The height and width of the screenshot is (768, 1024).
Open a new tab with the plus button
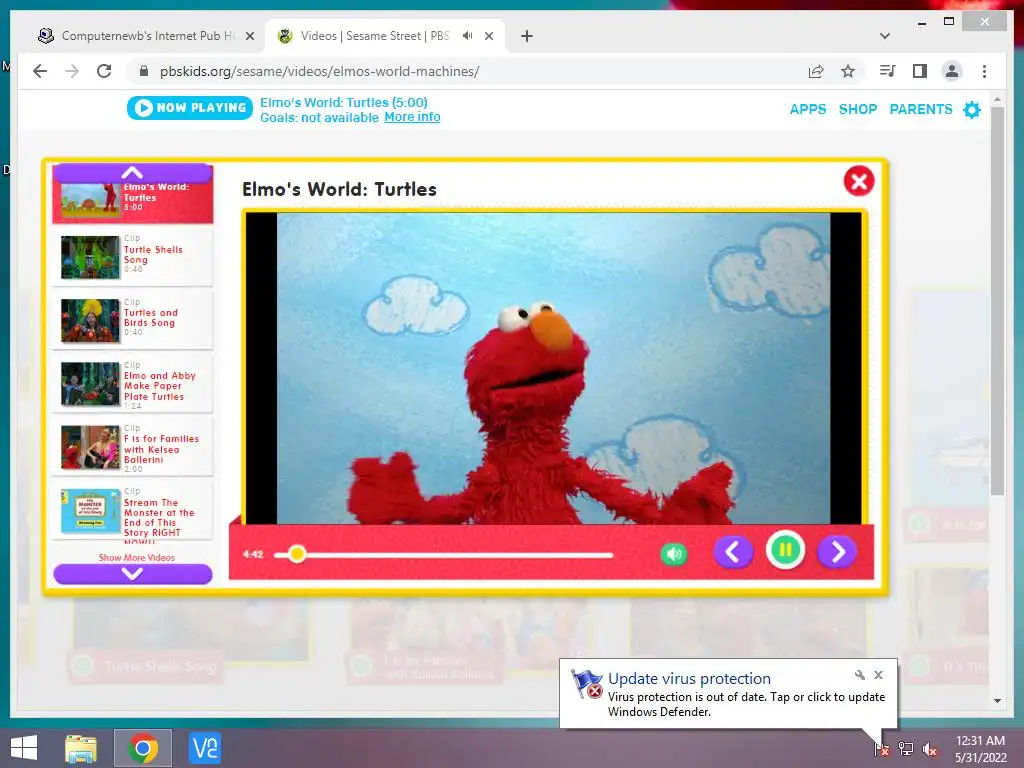[527, 36]
